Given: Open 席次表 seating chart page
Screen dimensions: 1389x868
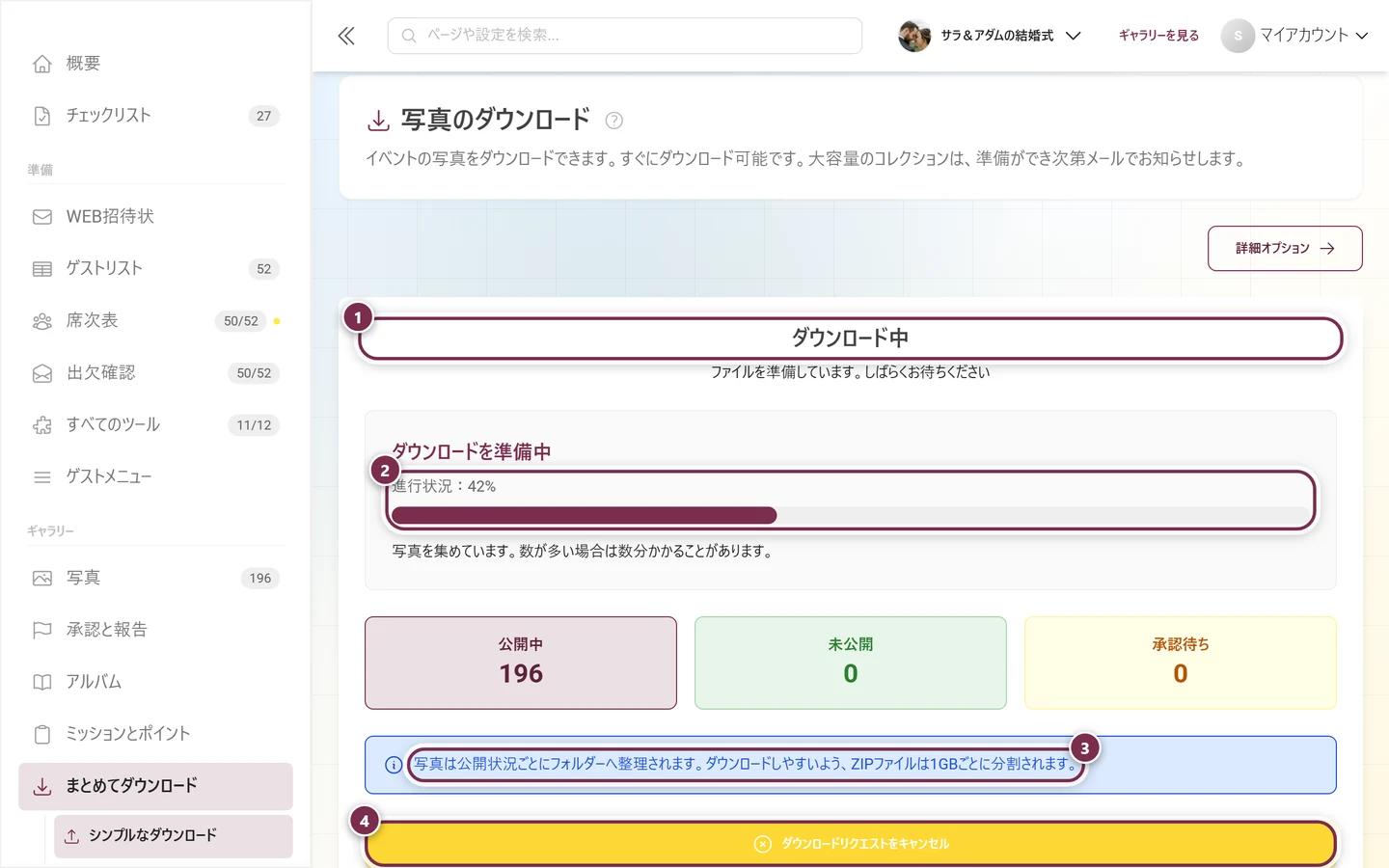Looking at the screenshot, I should [155, 321].
